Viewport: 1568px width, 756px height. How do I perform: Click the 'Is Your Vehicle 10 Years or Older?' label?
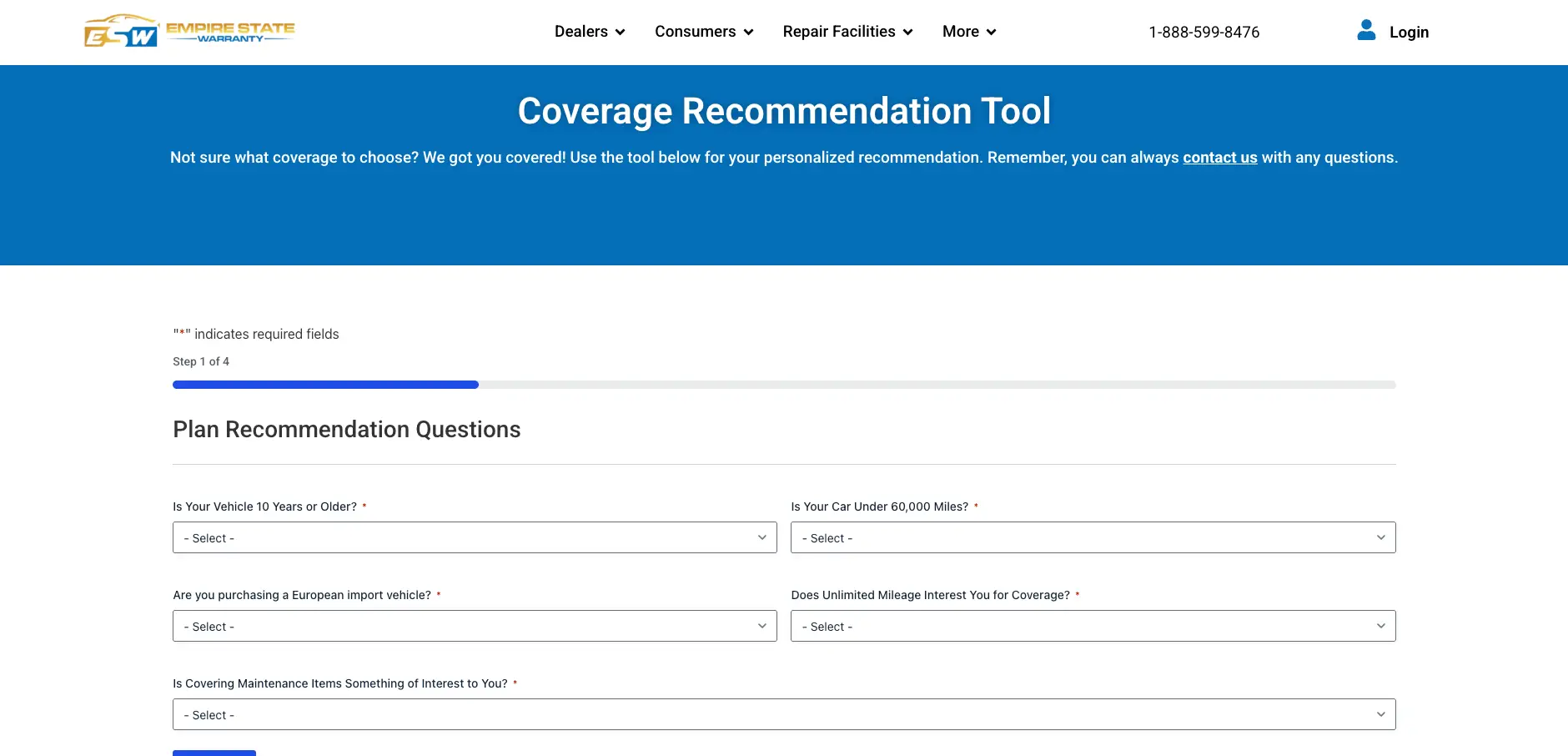(x=265, y=507)
